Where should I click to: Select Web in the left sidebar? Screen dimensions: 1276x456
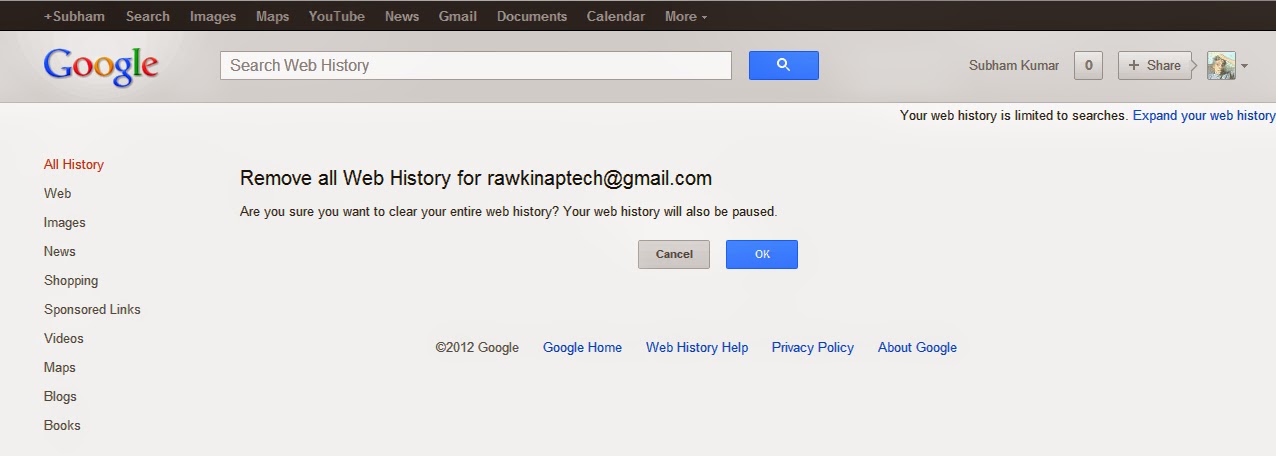click(58, 193)
